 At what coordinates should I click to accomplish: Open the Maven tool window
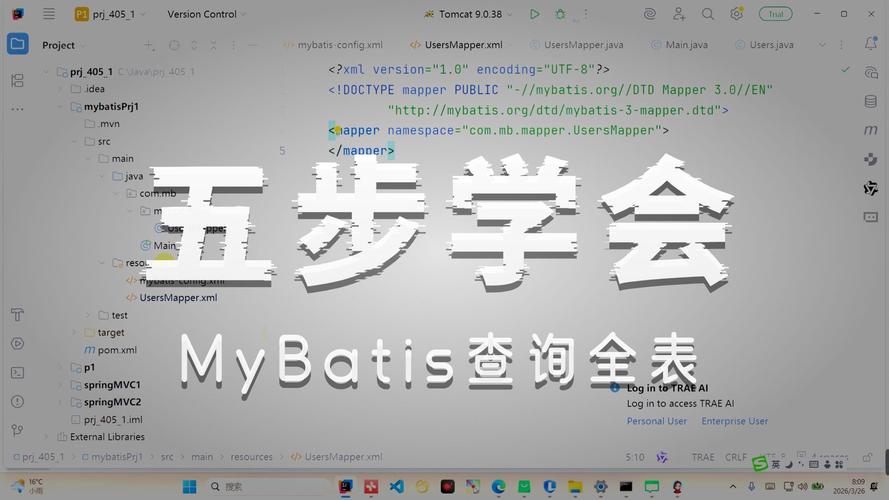(x=871, y=130)
